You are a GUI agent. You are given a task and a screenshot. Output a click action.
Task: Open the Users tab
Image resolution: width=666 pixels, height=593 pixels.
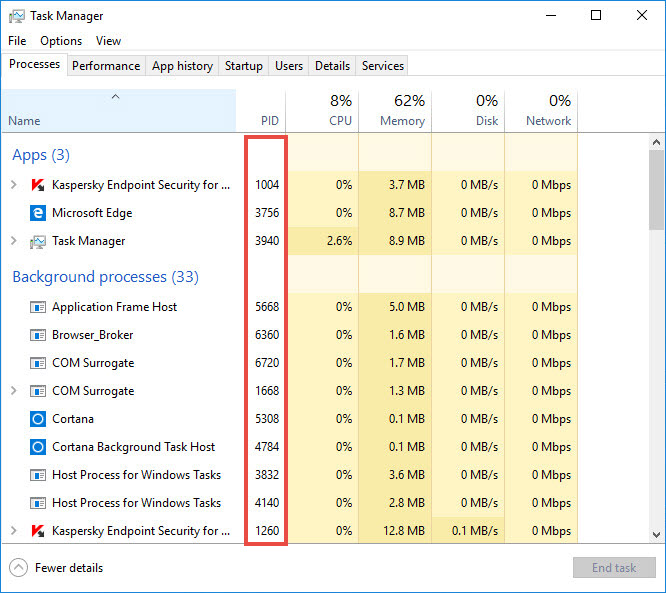click(289, 66)
